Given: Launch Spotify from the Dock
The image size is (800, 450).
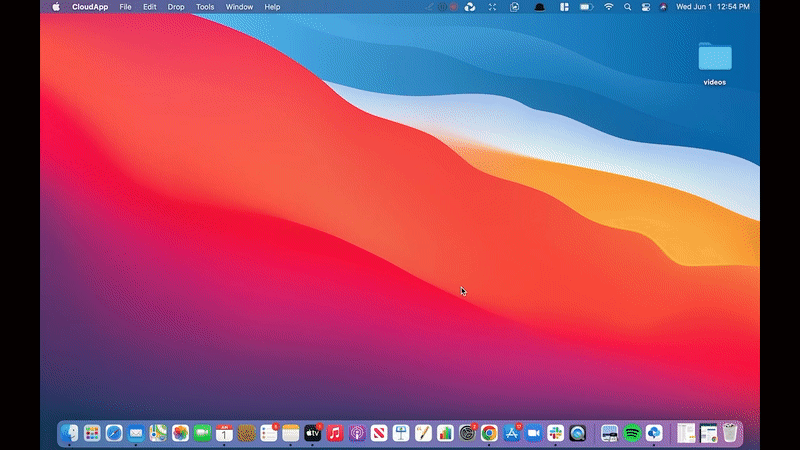Looking at the screenshot, I should click(x=632, y=433).
